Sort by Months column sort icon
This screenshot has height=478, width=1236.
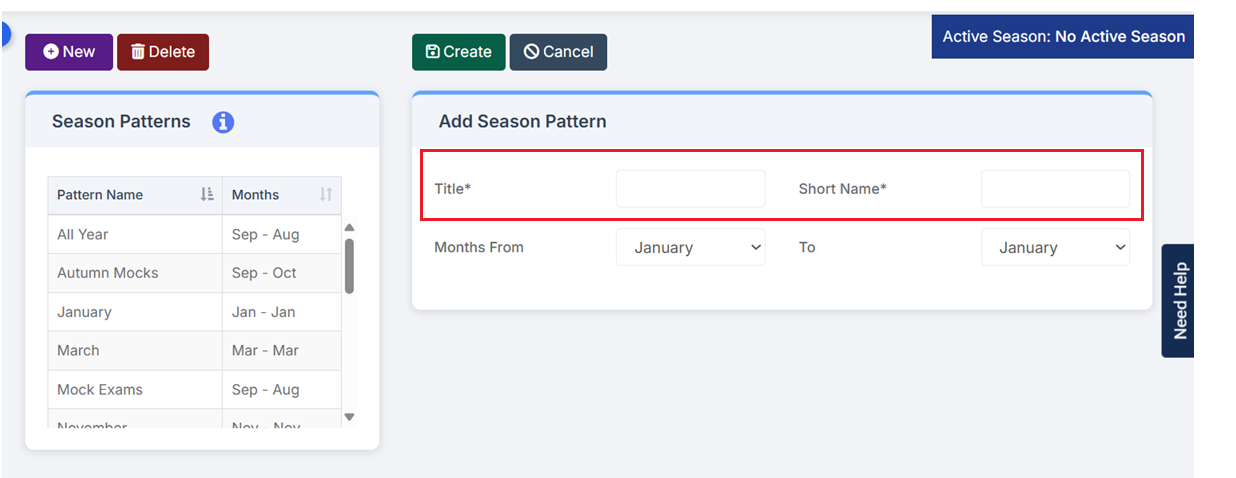coord(326,194)
